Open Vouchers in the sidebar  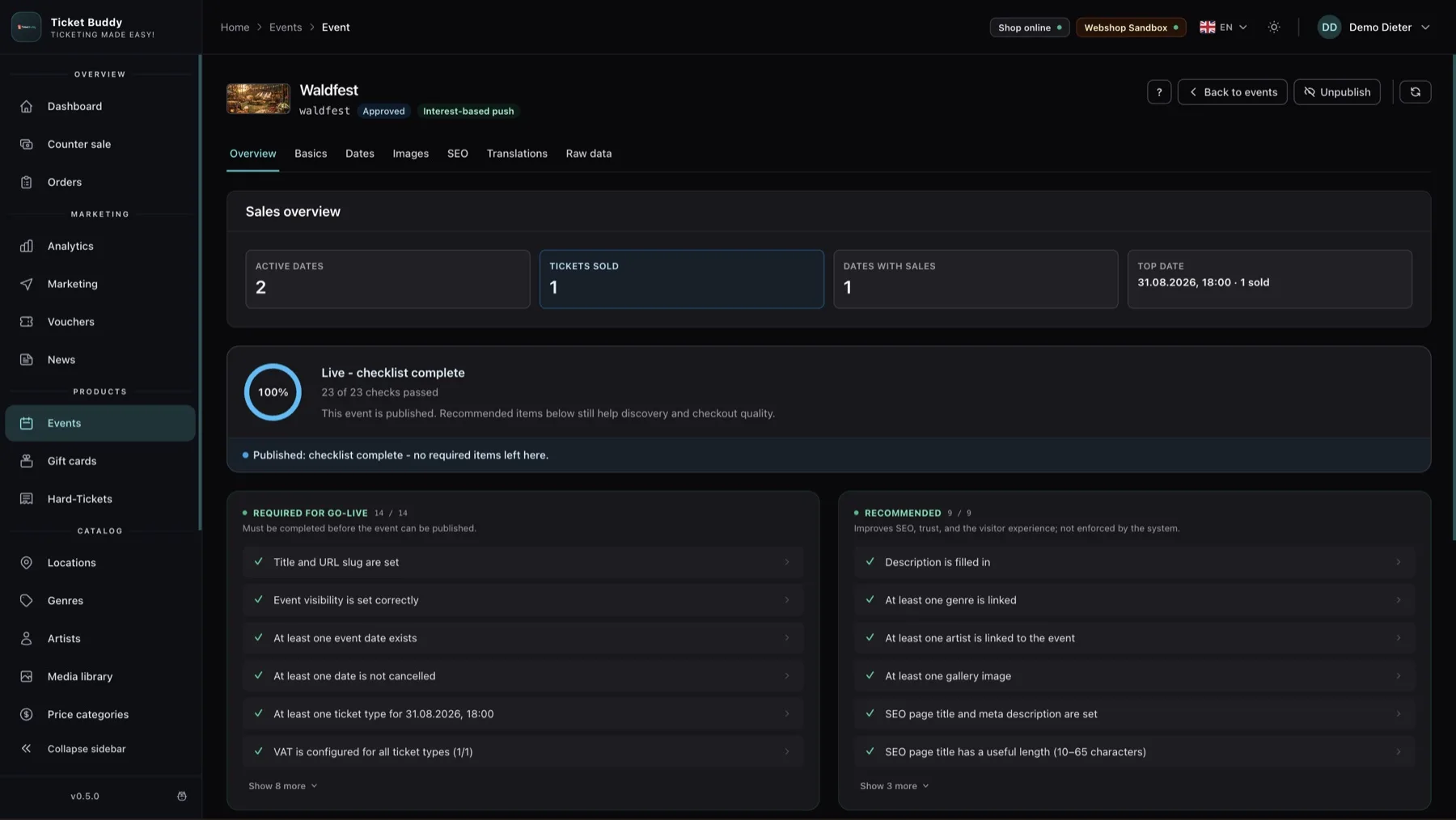pyautogui.click(x=100, y=322)
